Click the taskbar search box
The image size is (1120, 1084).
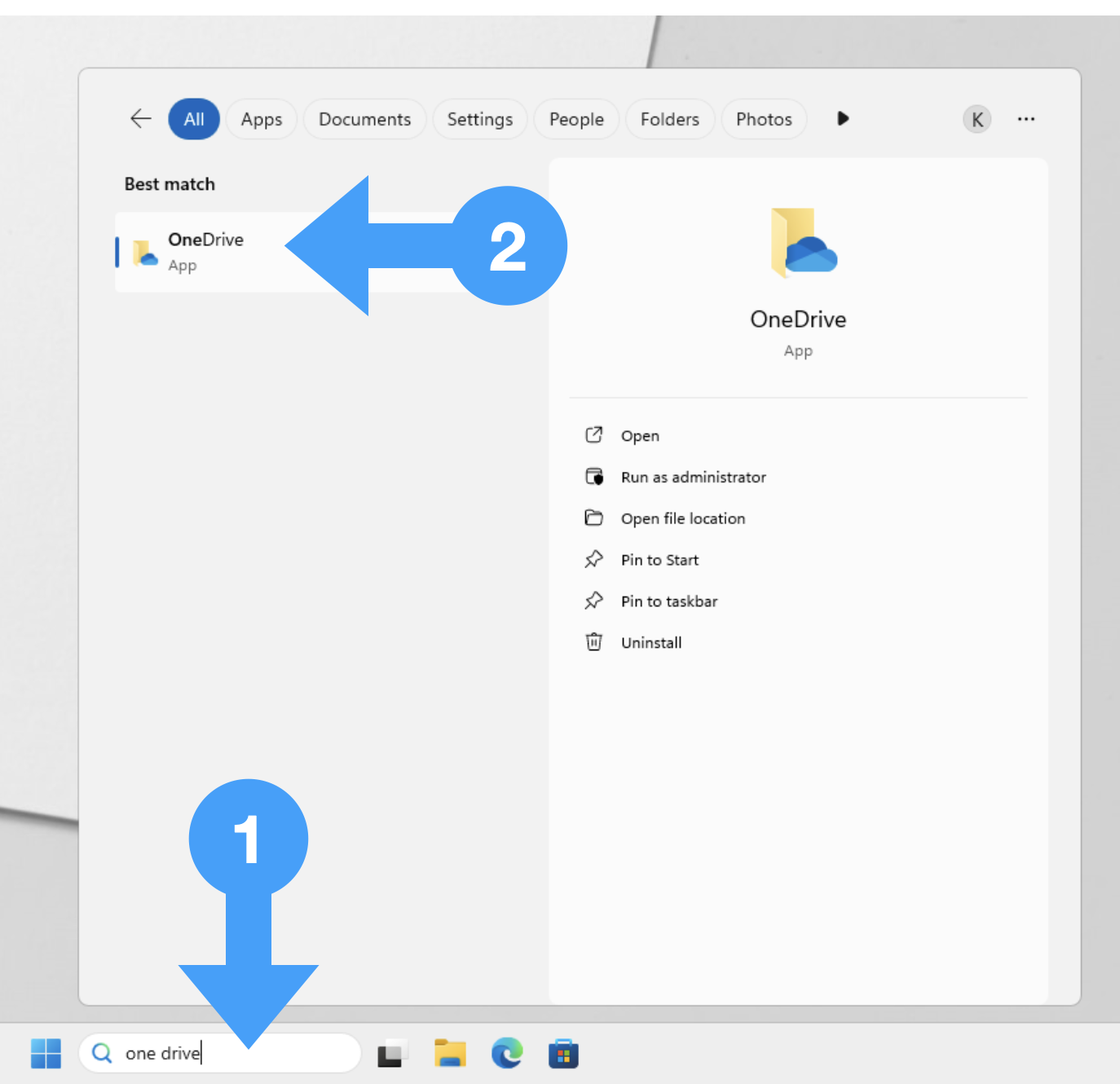point(228,1053)
